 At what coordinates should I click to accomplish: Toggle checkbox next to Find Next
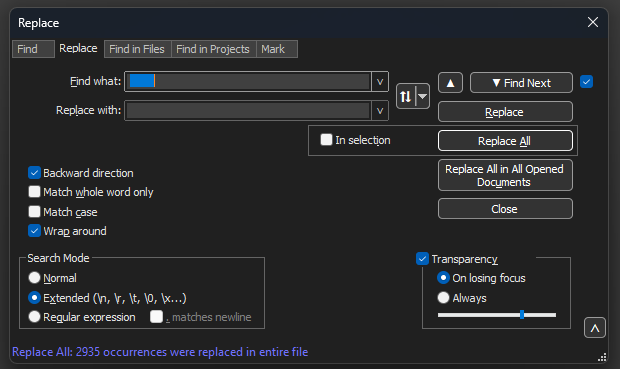[x=586, y=82]
